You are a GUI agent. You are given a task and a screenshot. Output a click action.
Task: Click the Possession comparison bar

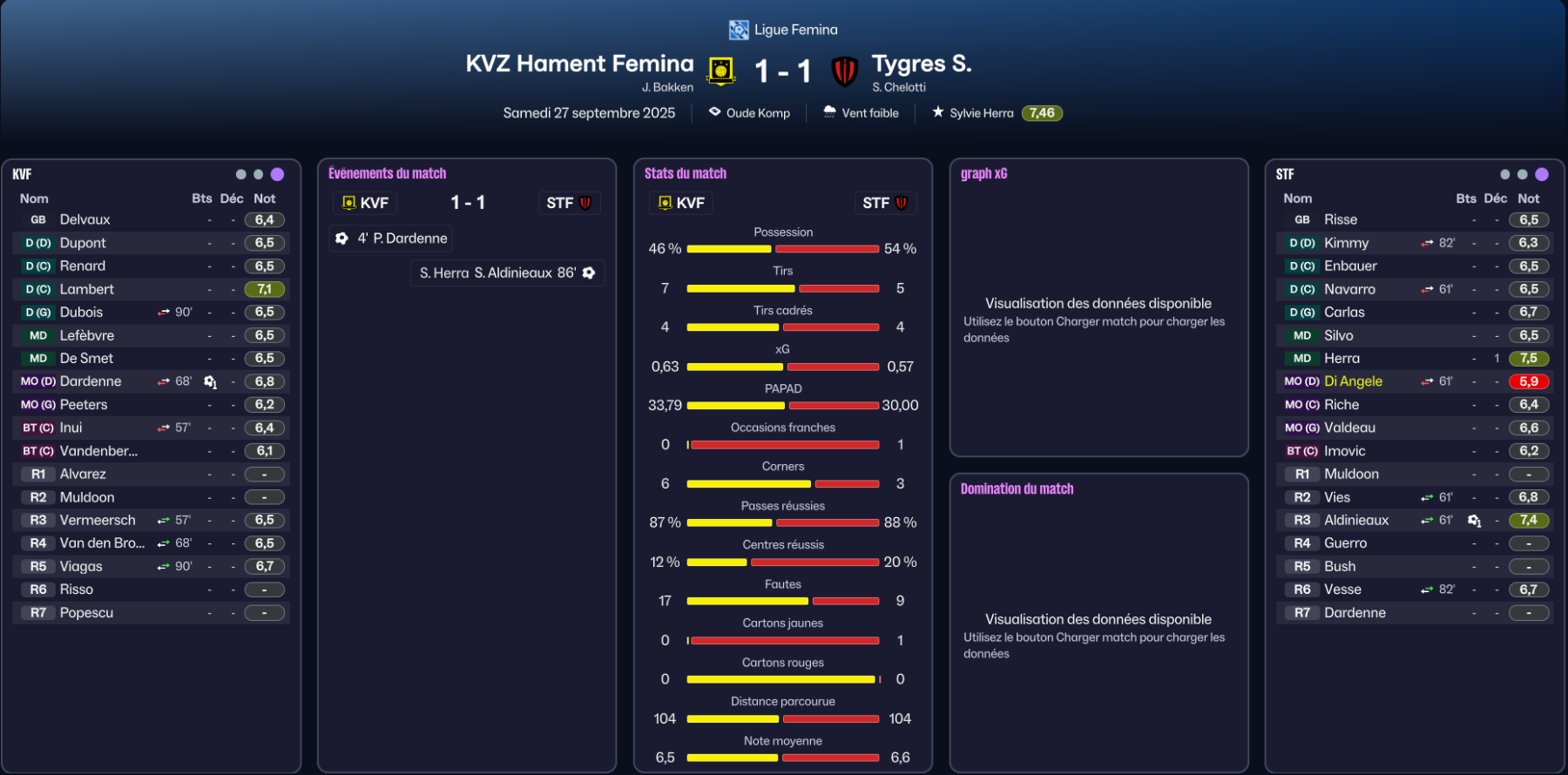pos(782,249)
